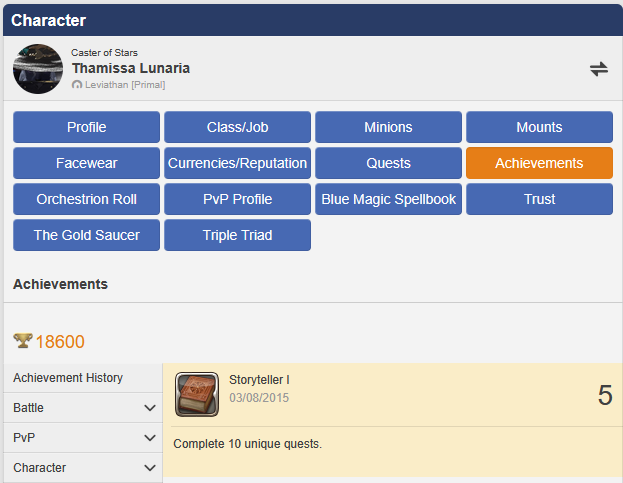The width and height of the screenshot is (623, 483).
Task: Click the Storyteller I point value 5
Action: click(605, 395)
